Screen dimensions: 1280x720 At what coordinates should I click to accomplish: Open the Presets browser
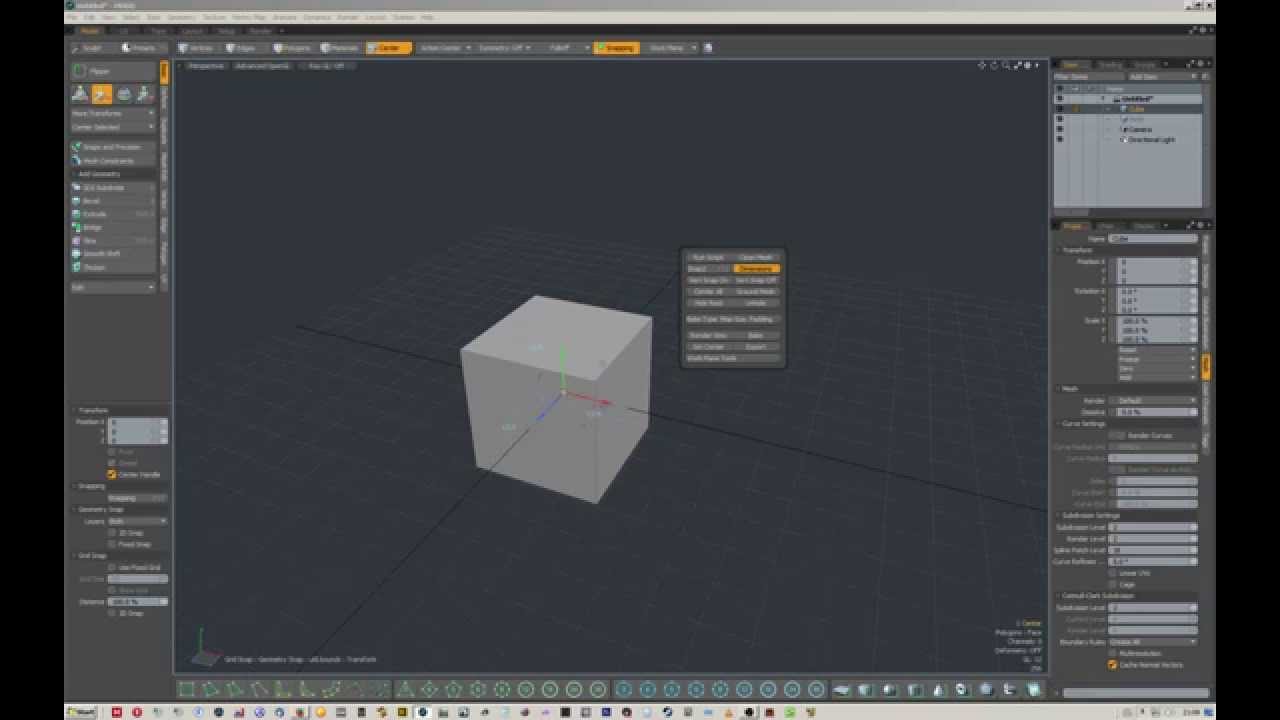click(x=141, y=48)
